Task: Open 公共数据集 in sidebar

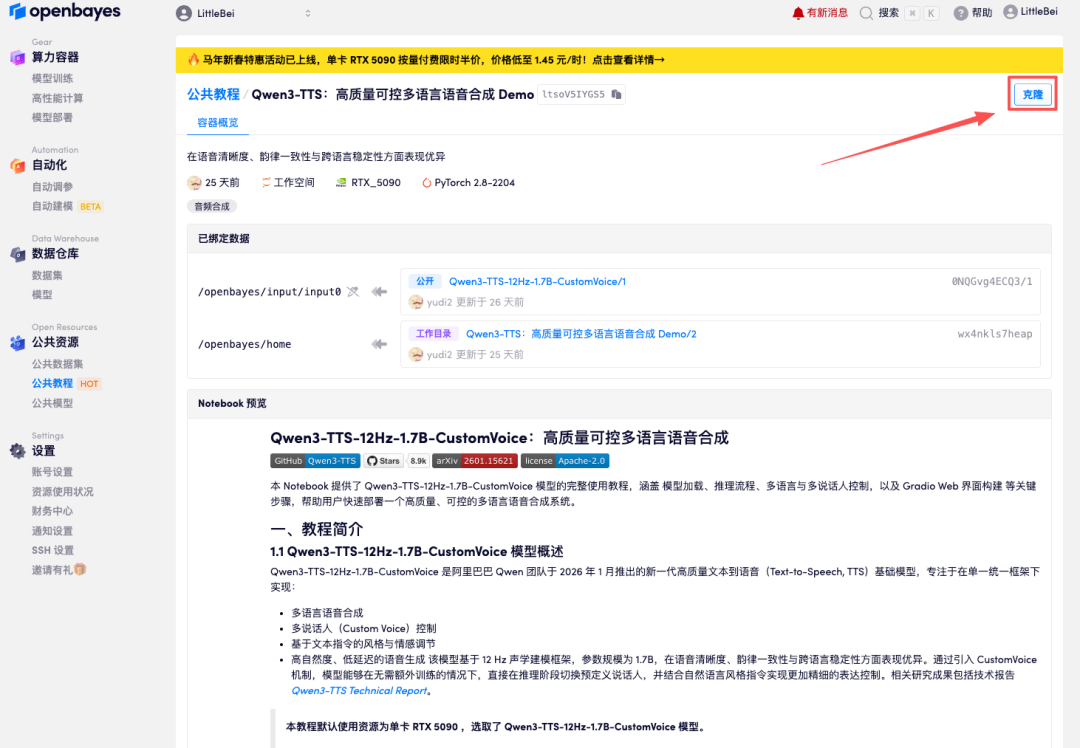Action: tap(57, 364)
